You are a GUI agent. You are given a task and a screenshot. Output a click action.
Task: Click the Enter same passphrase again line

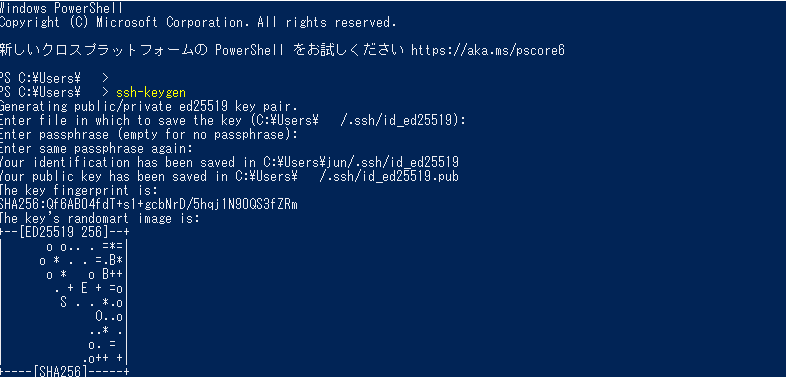pos(96,149)
